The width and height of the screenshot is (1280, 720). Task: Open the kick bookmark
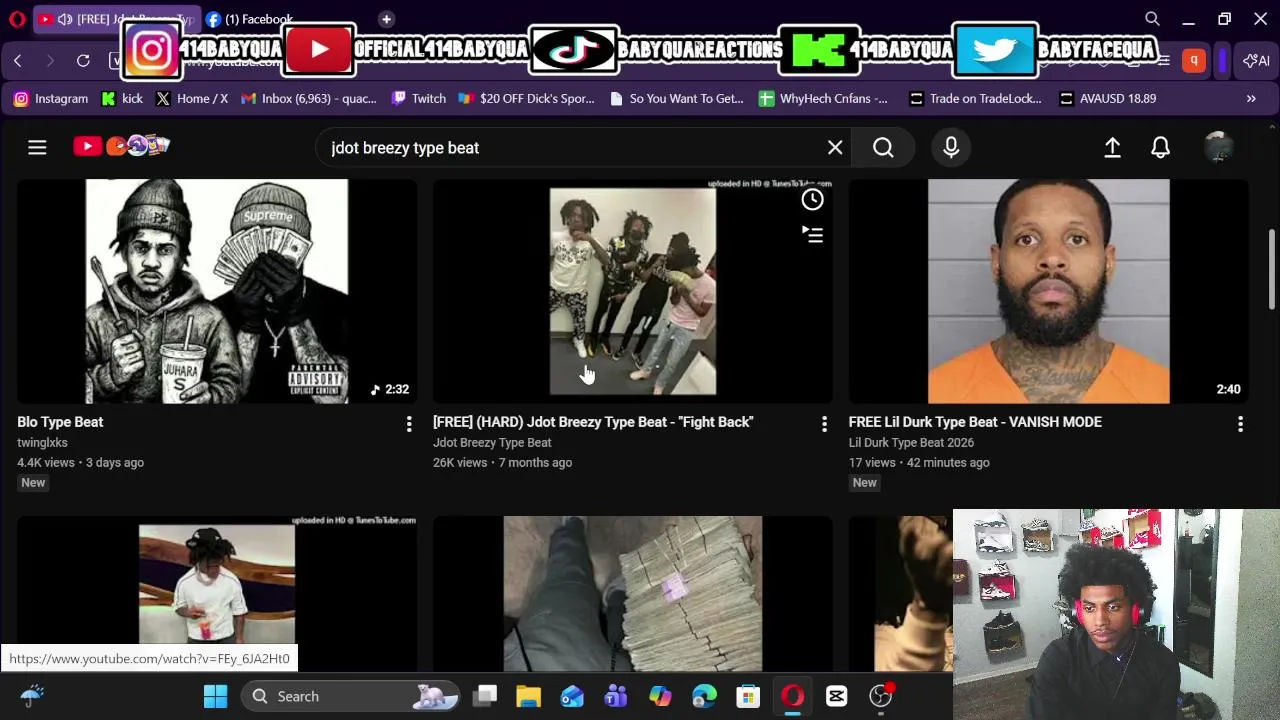point(122,99)
